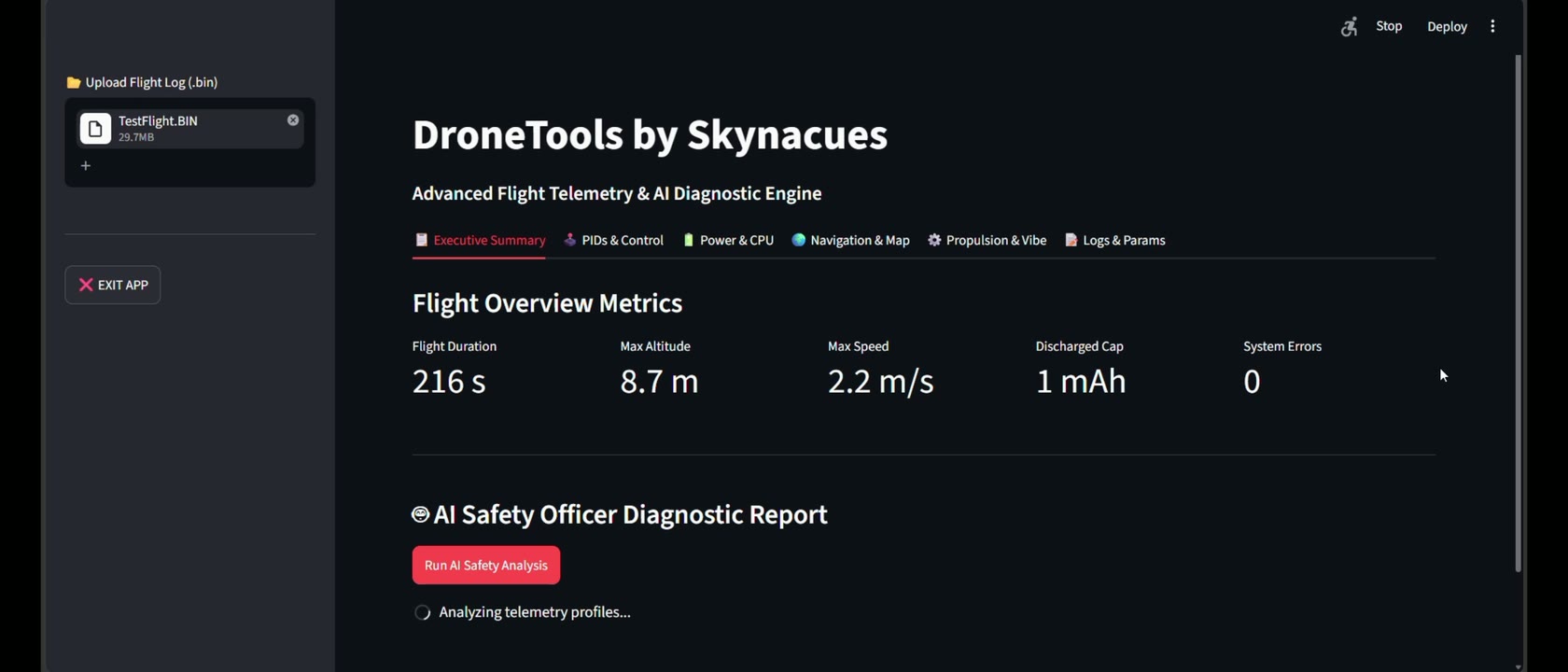Click 'AI Safety Officer Diagnostic Report' heading
1568x672 pixels.
pos(630,514)
